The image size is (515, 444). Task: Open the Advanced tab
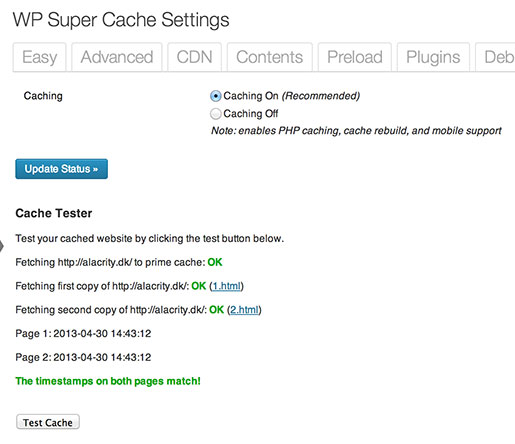point(117,57)
